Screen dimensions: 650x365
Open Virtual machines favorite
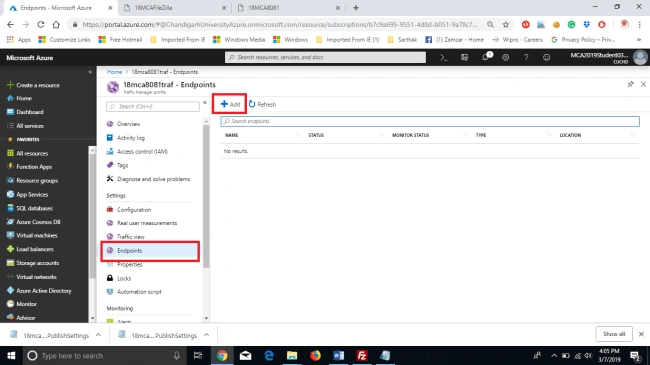coord(32,235)
